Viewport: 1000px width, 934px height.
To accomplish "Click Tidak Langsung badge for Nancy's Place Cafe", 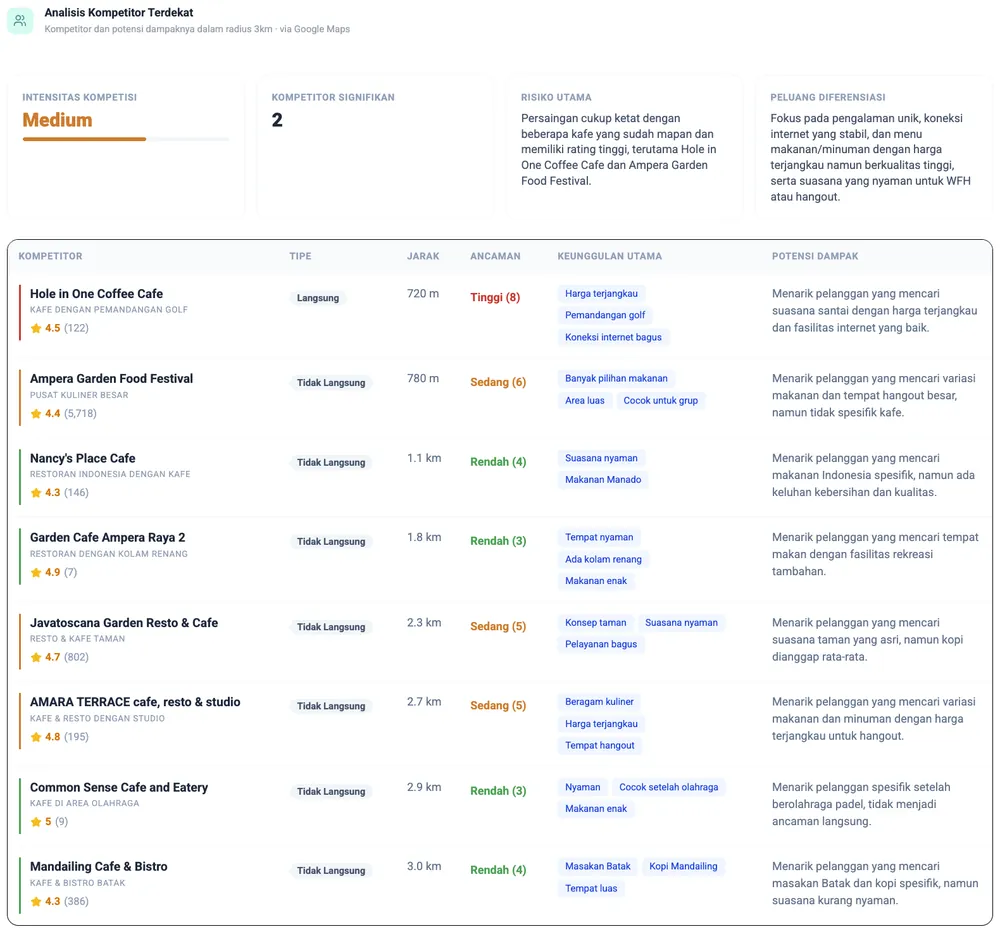I will pyautogui.click(x=331, y=463).
